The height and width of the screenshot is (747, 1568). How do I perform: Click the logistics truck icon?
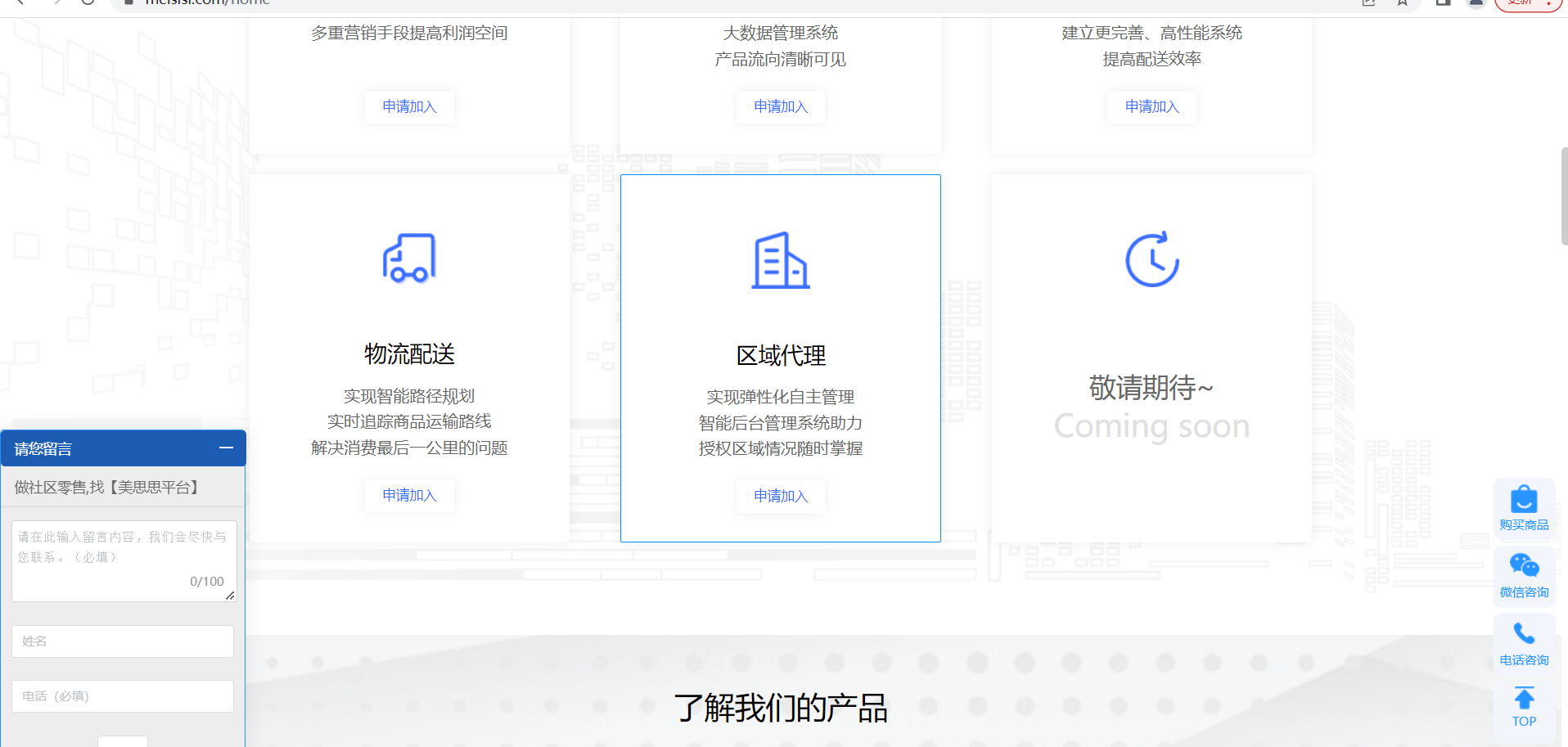tap(409, 259)
